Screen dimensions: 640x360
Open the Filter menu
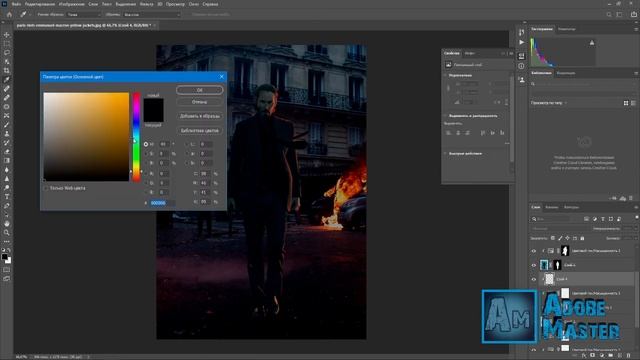click(147, 4)
